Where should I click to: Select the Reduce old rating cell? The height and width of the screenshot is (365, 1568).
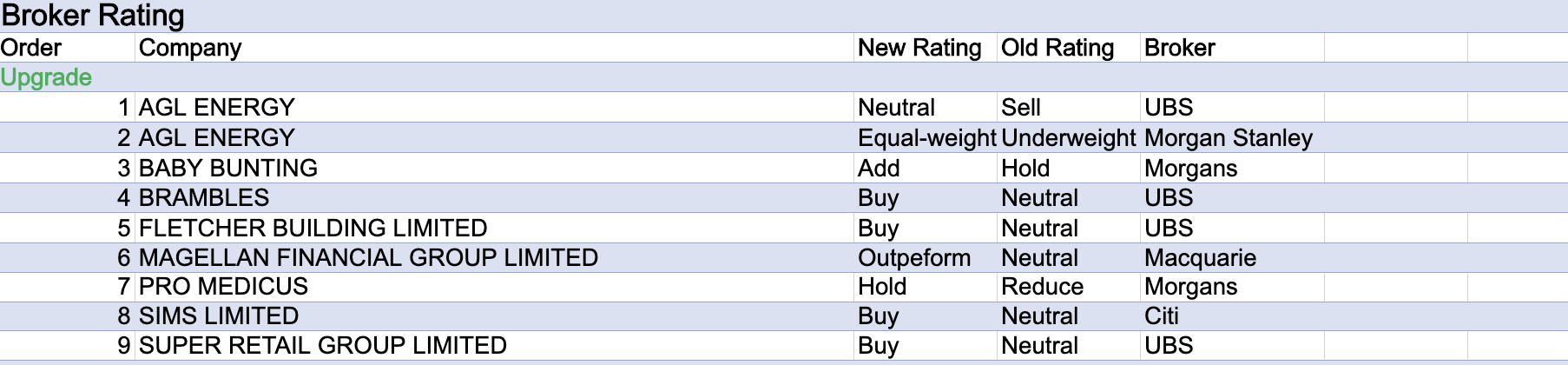coord(1042,287)
